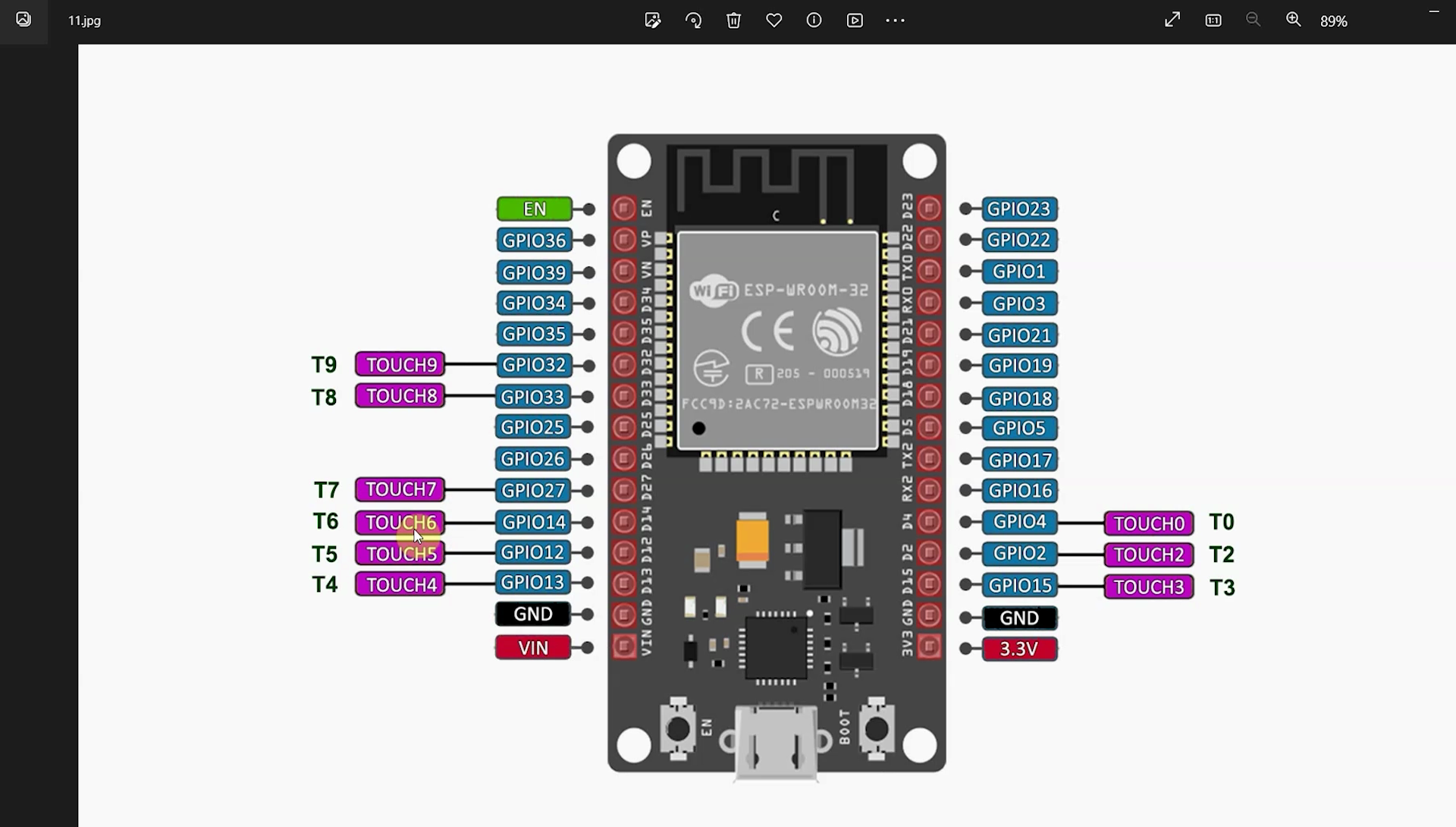The image size is (1456, 827).
Task: Click the red 3.3V label
Action: point(1018,649)
